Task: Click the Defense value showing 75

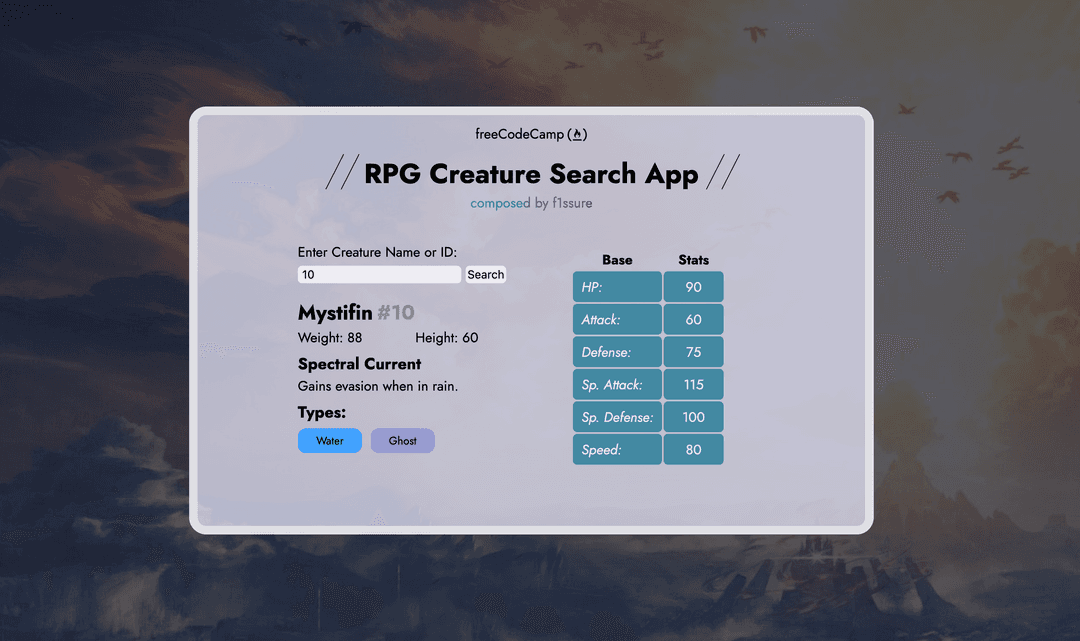Action: 693,351
